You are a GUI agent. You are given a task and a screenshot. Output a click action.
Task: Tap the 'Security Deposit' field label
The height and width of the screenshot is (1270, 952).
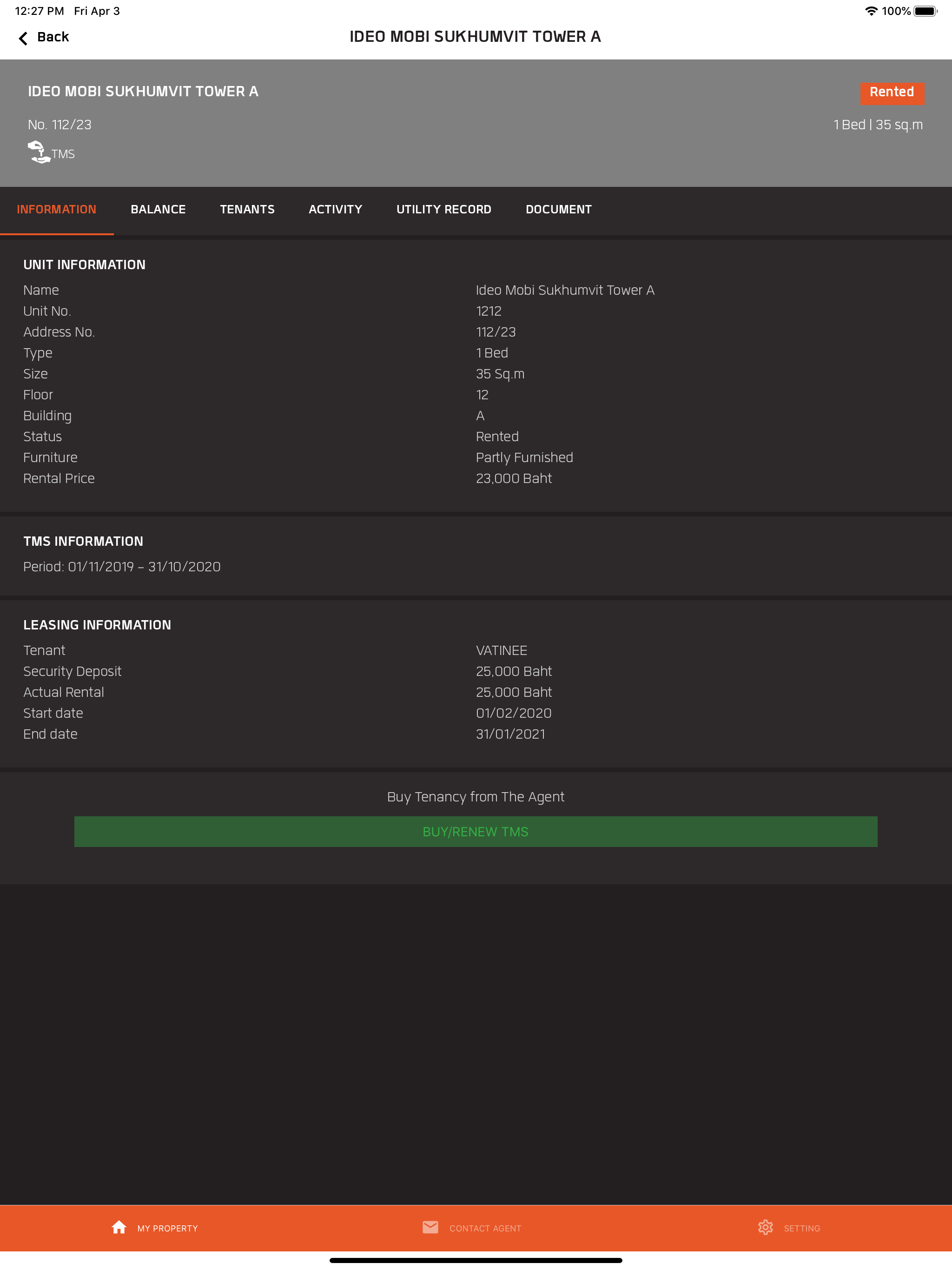(x=73, y=671)
